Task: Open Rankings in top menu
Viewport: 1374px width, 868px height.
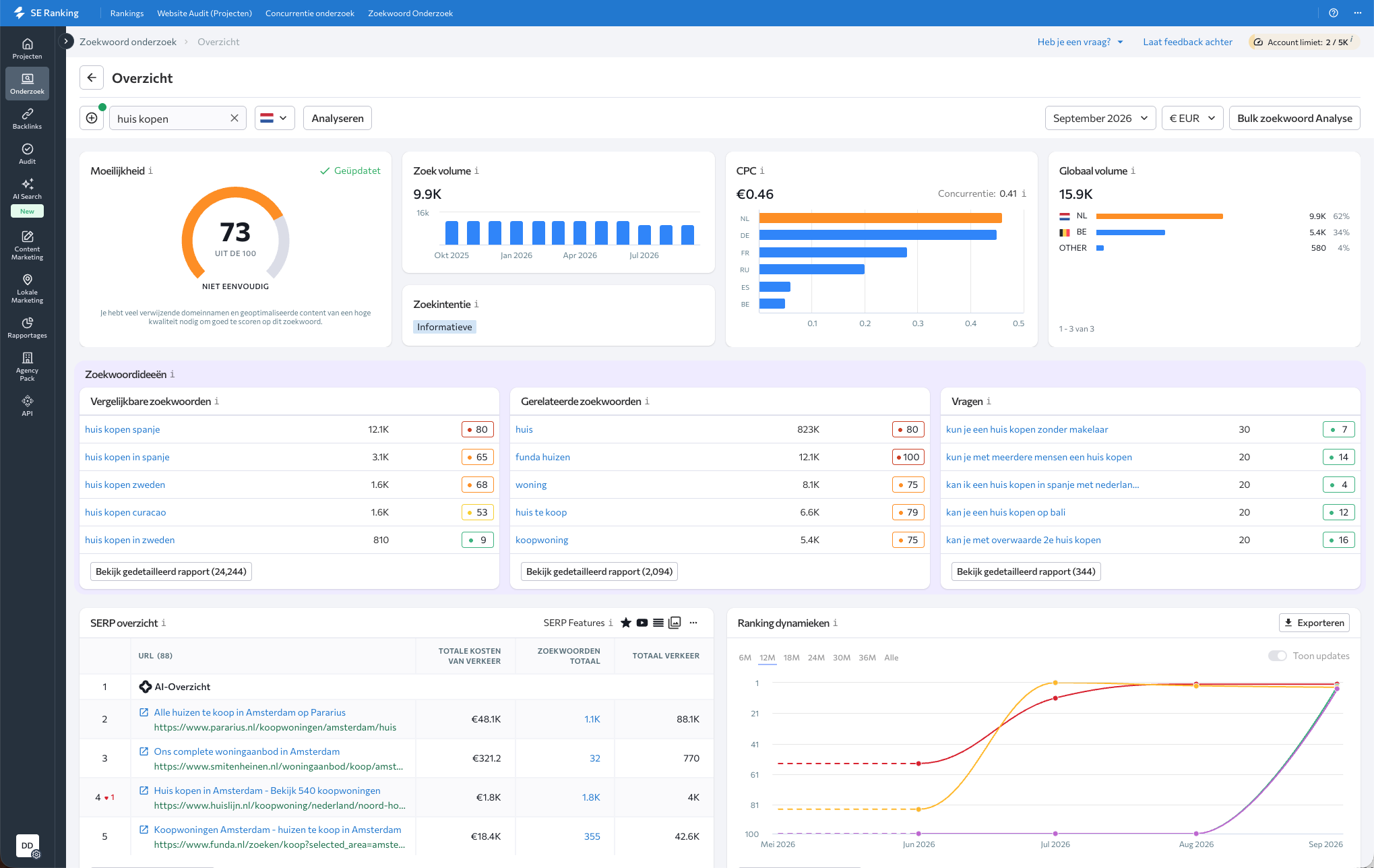Action: (127, 13)
